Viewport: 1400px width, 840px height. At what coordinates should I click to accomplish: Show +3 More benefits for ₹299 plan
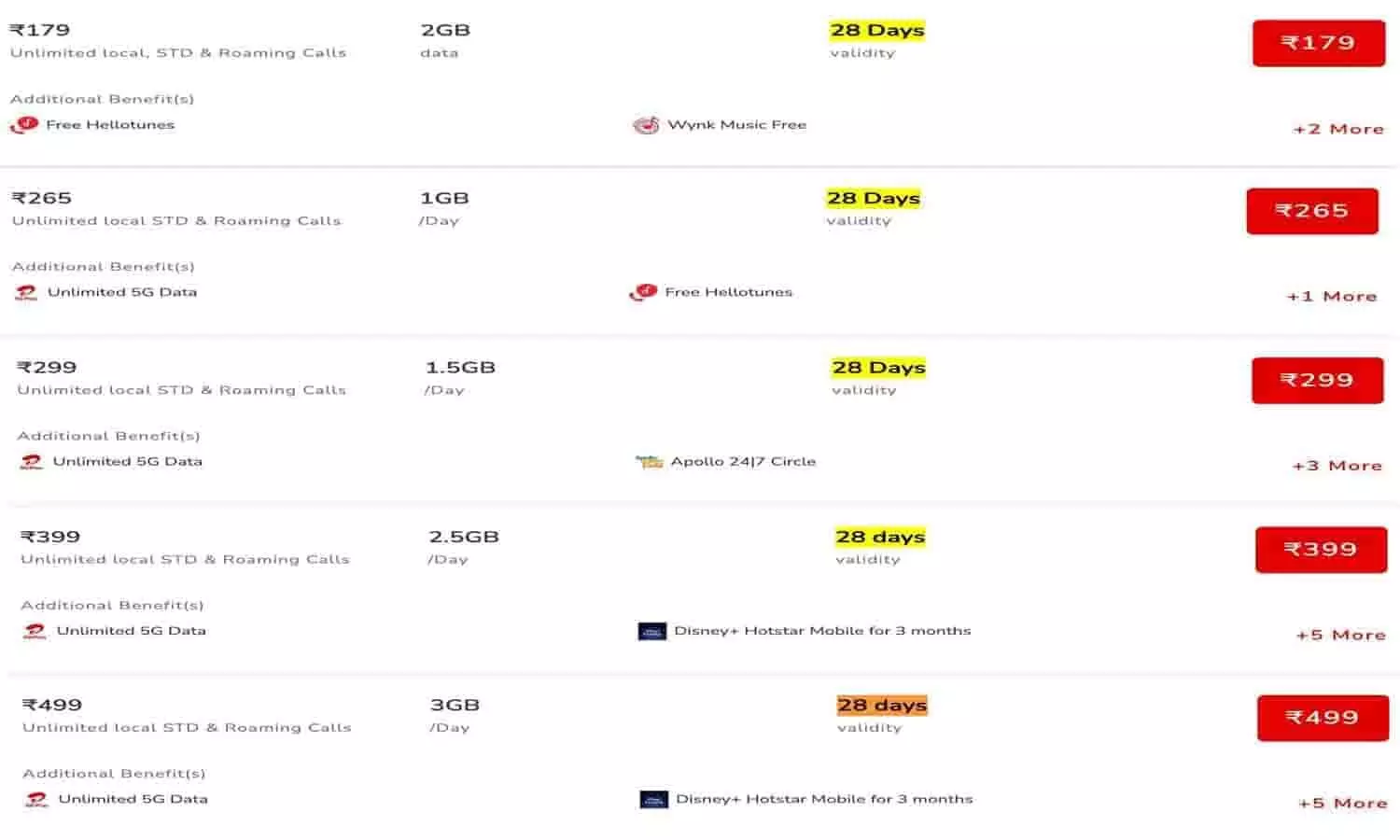(1337, 466)
